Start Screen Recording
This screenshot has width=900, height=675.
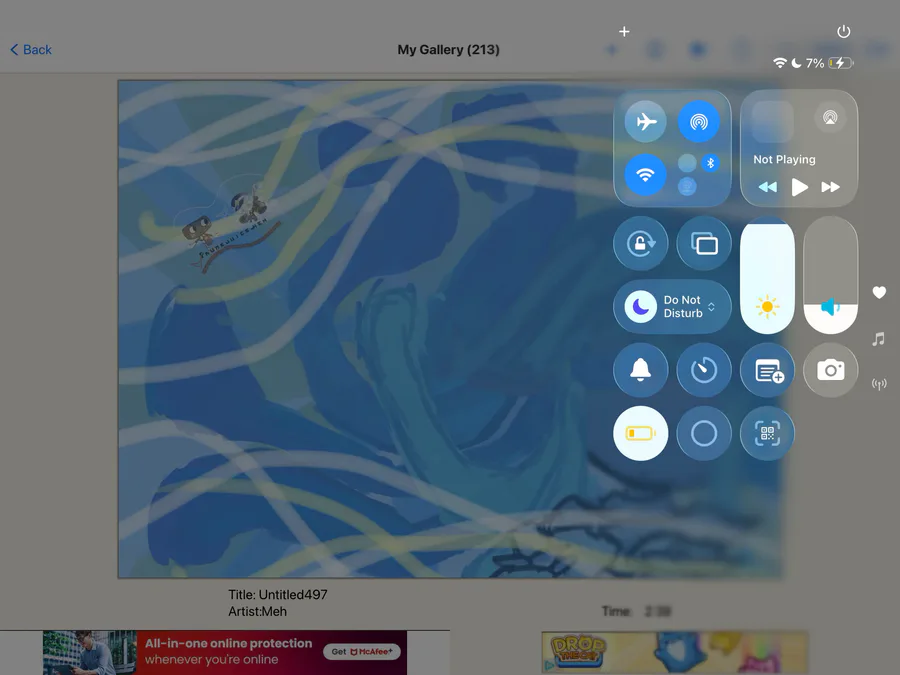tap(704, 433)
